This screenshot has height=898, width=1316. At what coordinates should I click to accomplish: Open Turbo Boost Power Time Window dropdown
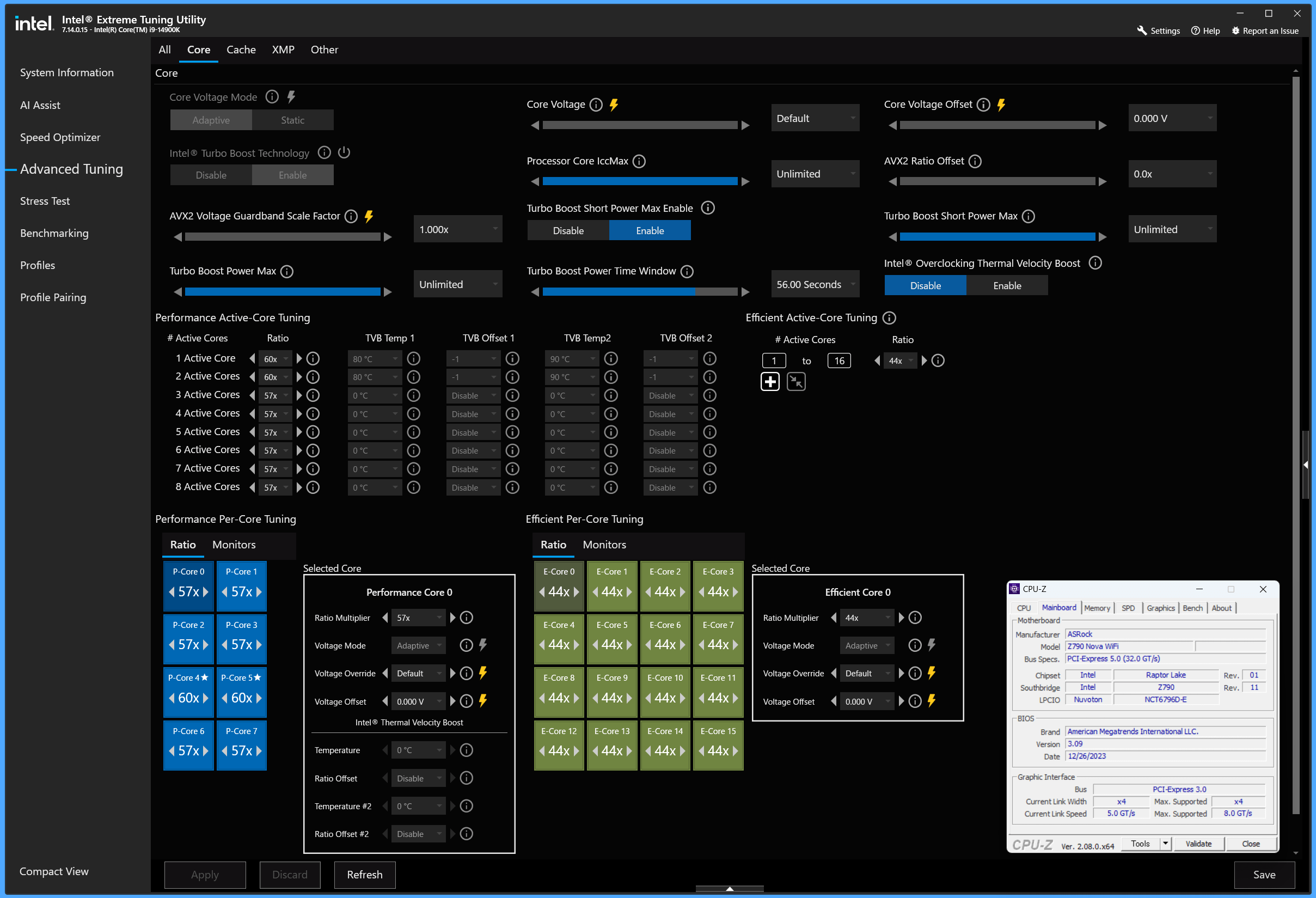[x=815, y=285]
